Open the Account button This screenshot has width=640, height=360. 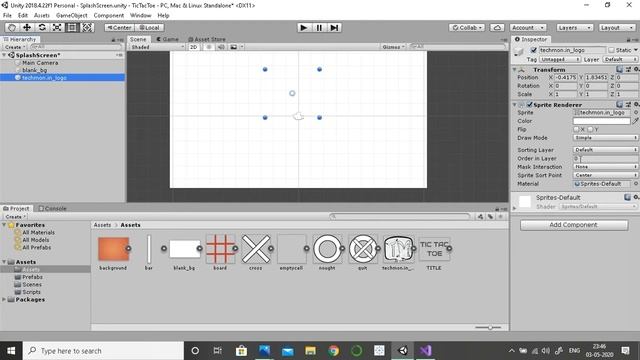click(x=528, y=27)
